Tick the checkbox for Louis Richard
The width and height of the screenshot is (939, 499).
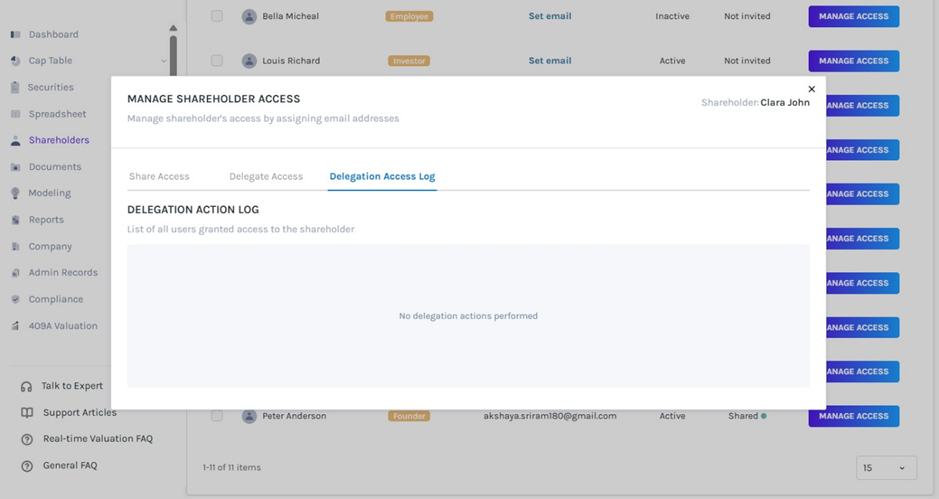[x=217, y=61]
